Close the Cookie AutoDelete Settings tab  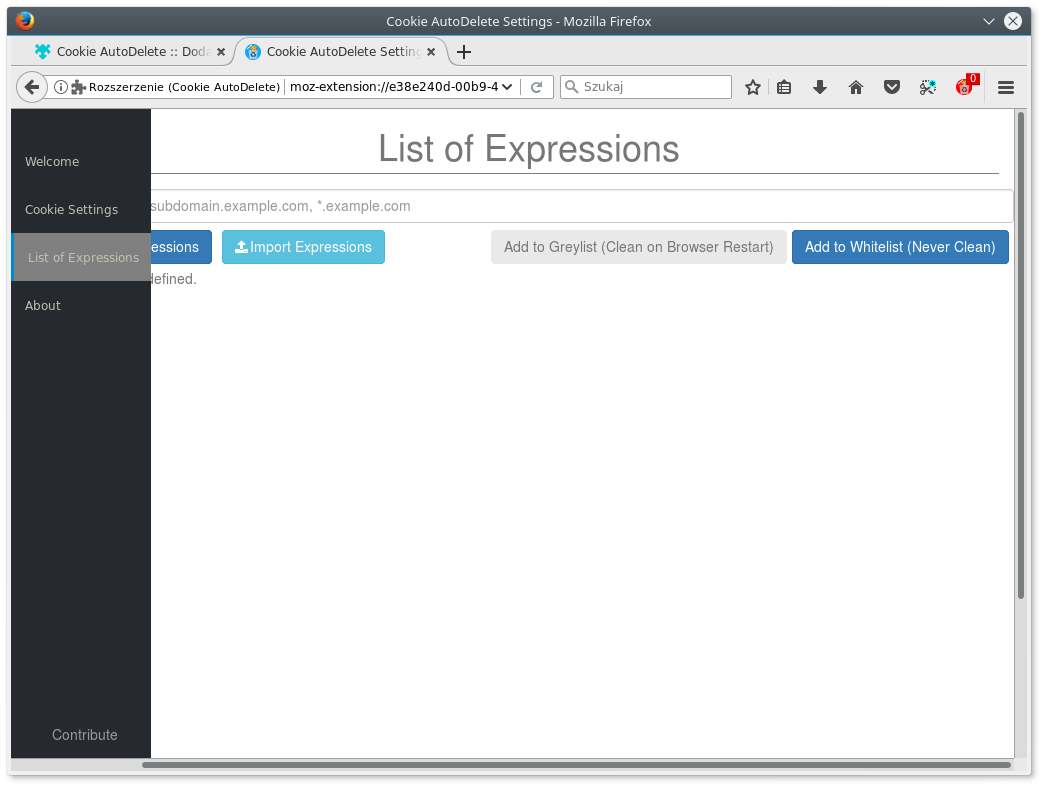431,52
